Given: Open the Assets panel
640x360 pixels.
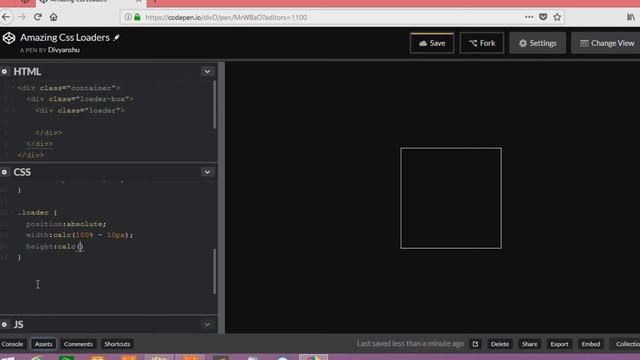Looking at the screenshot, I should (43, 344).
